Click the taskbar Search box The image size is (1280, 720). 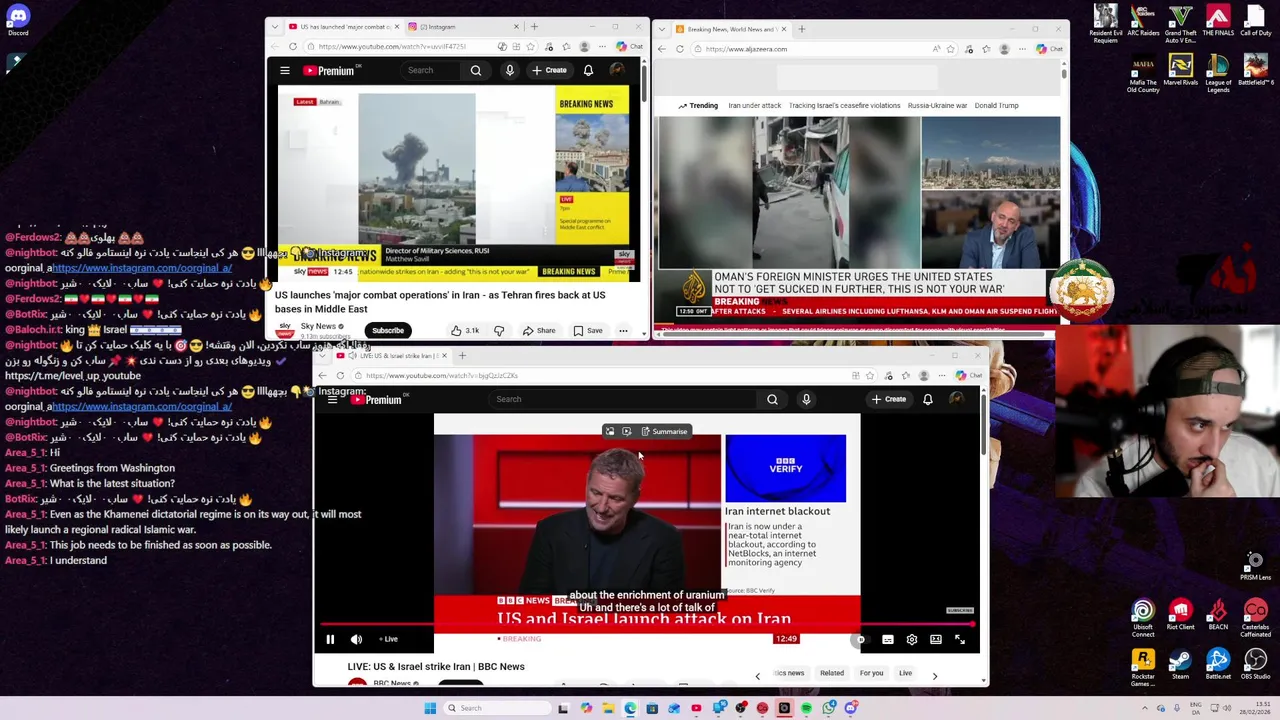[x=497, y=708]
